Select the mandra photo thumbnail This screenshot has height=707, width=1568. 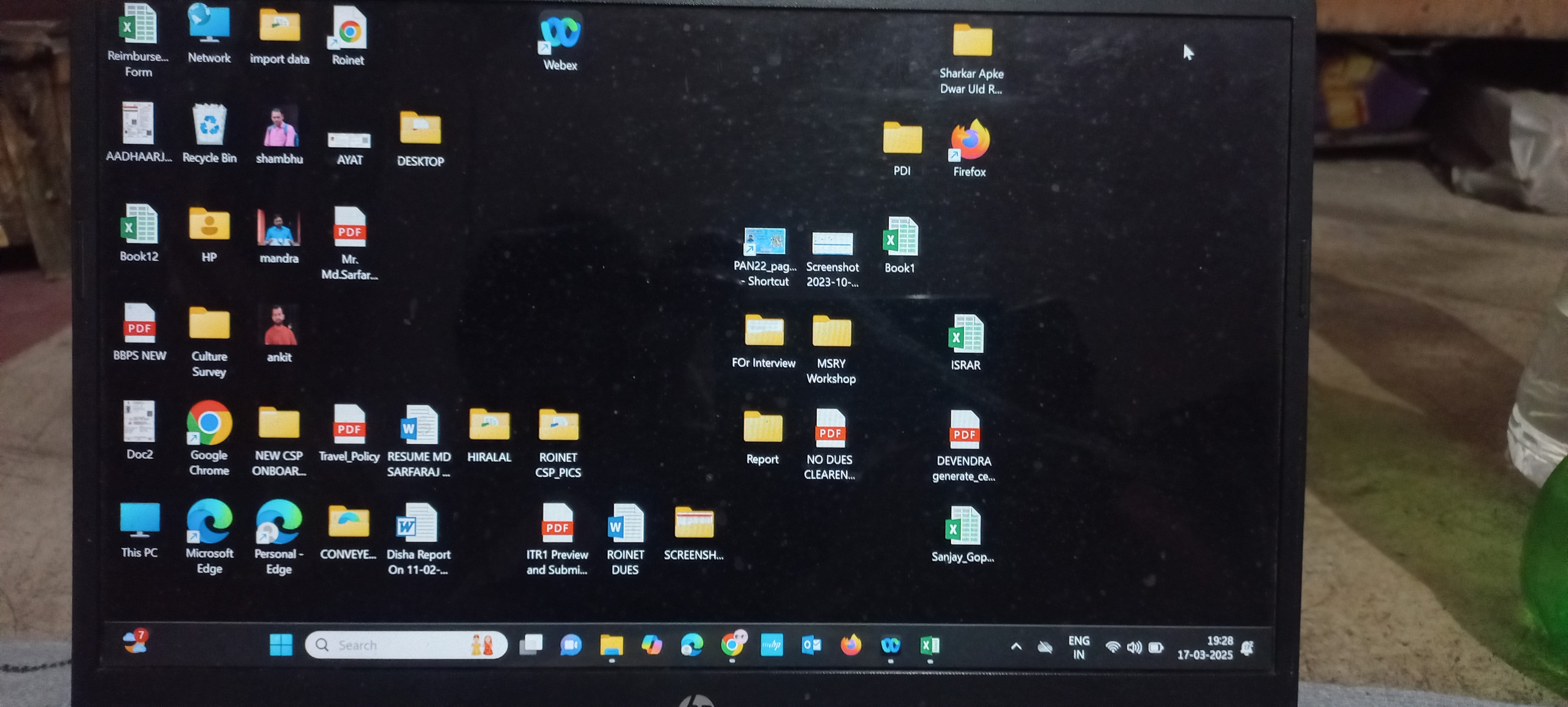click(279, 236)
